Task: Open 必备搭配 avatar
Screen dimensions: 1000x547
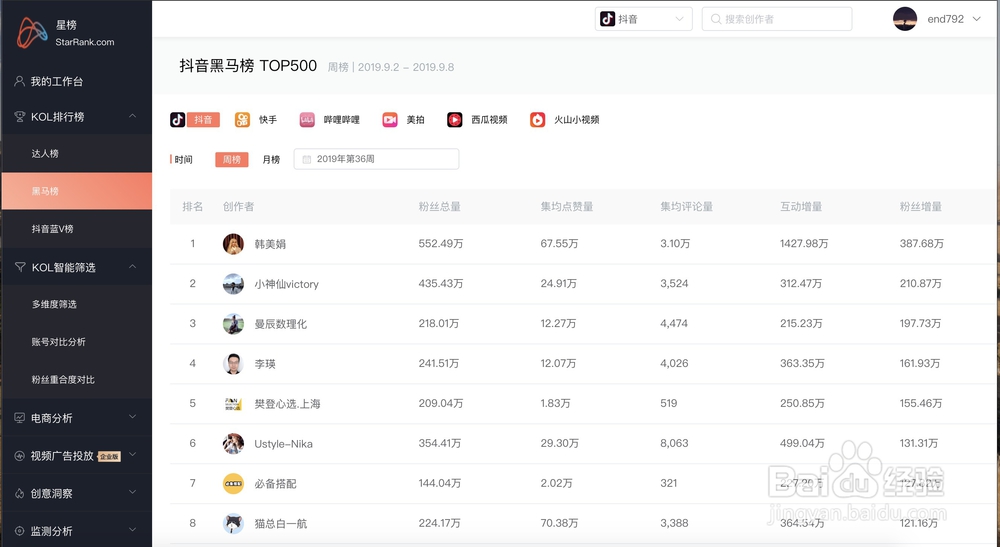Action: tap(233, 483)
